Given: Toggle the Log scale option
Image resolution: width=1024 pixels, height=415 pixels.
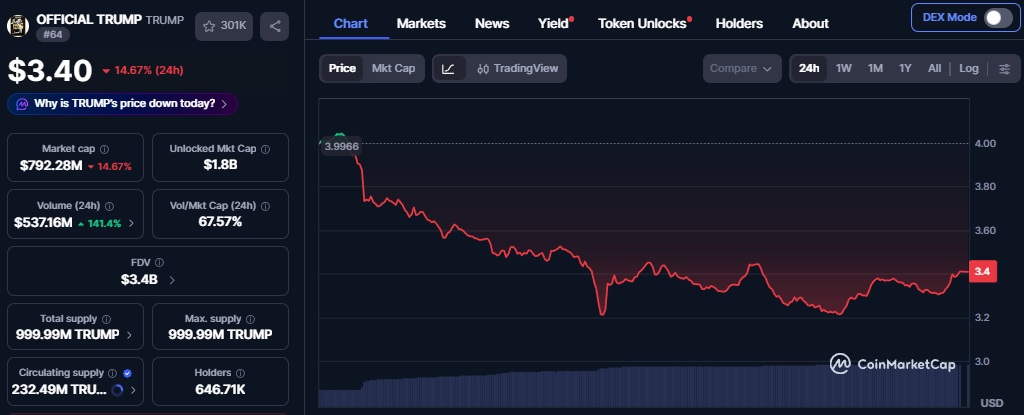Looking at the screenshot, I should [969, 69].
